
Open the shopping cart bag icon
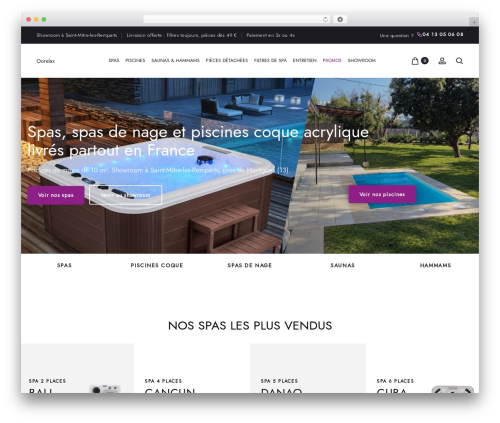pos(415,61)
